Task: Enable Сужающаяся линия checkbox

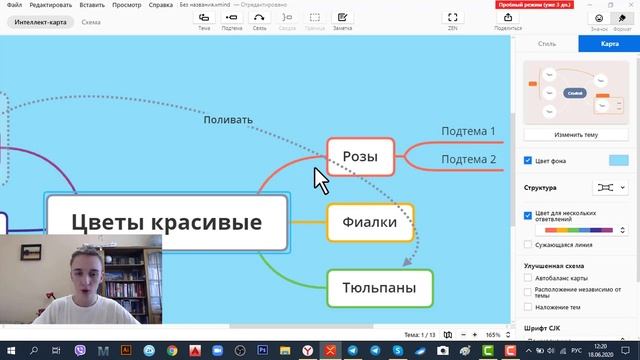Action: (528, 244)
